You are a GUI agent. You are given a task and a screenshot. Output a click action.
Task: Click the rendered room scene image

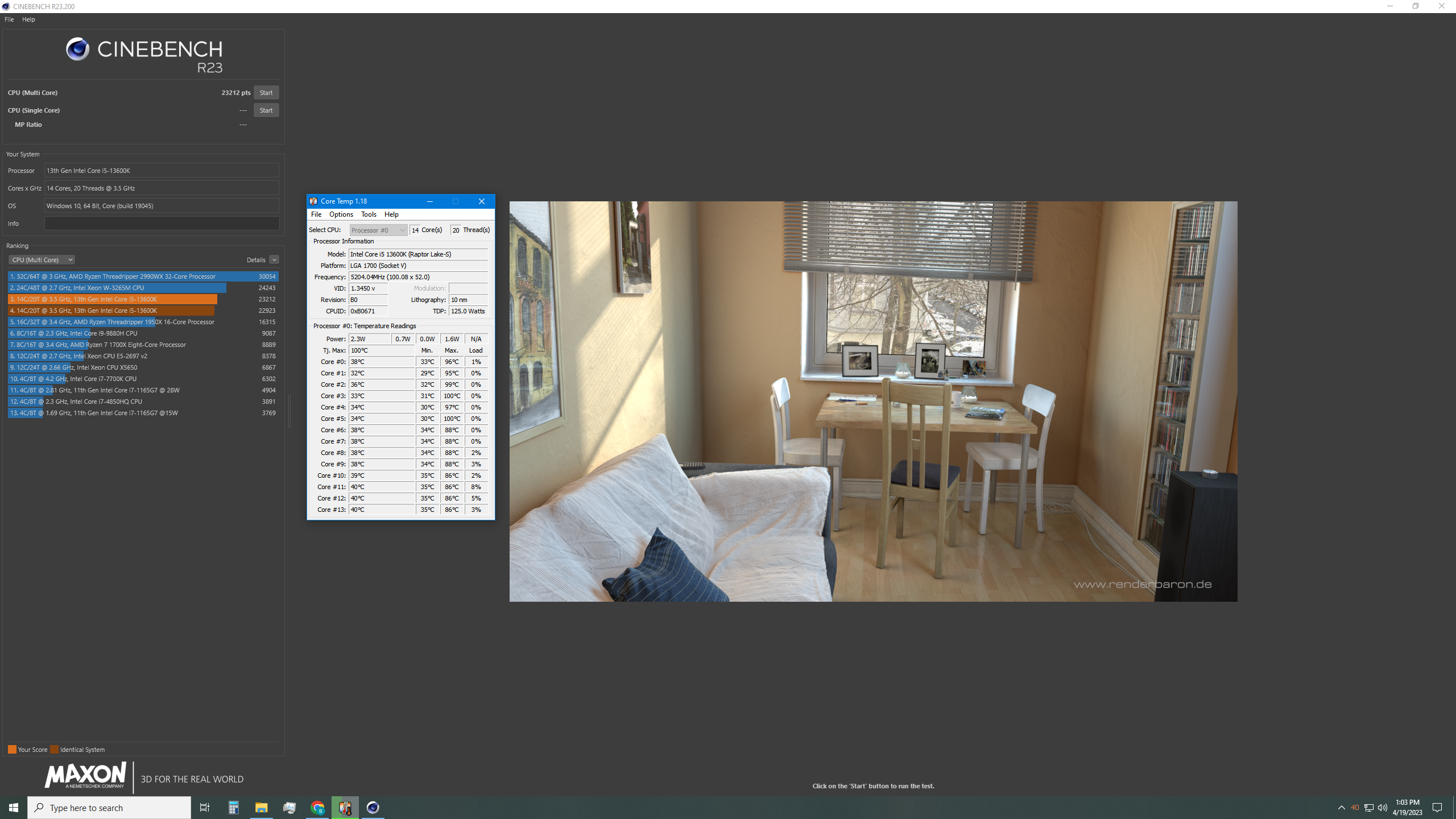point(873,401)
